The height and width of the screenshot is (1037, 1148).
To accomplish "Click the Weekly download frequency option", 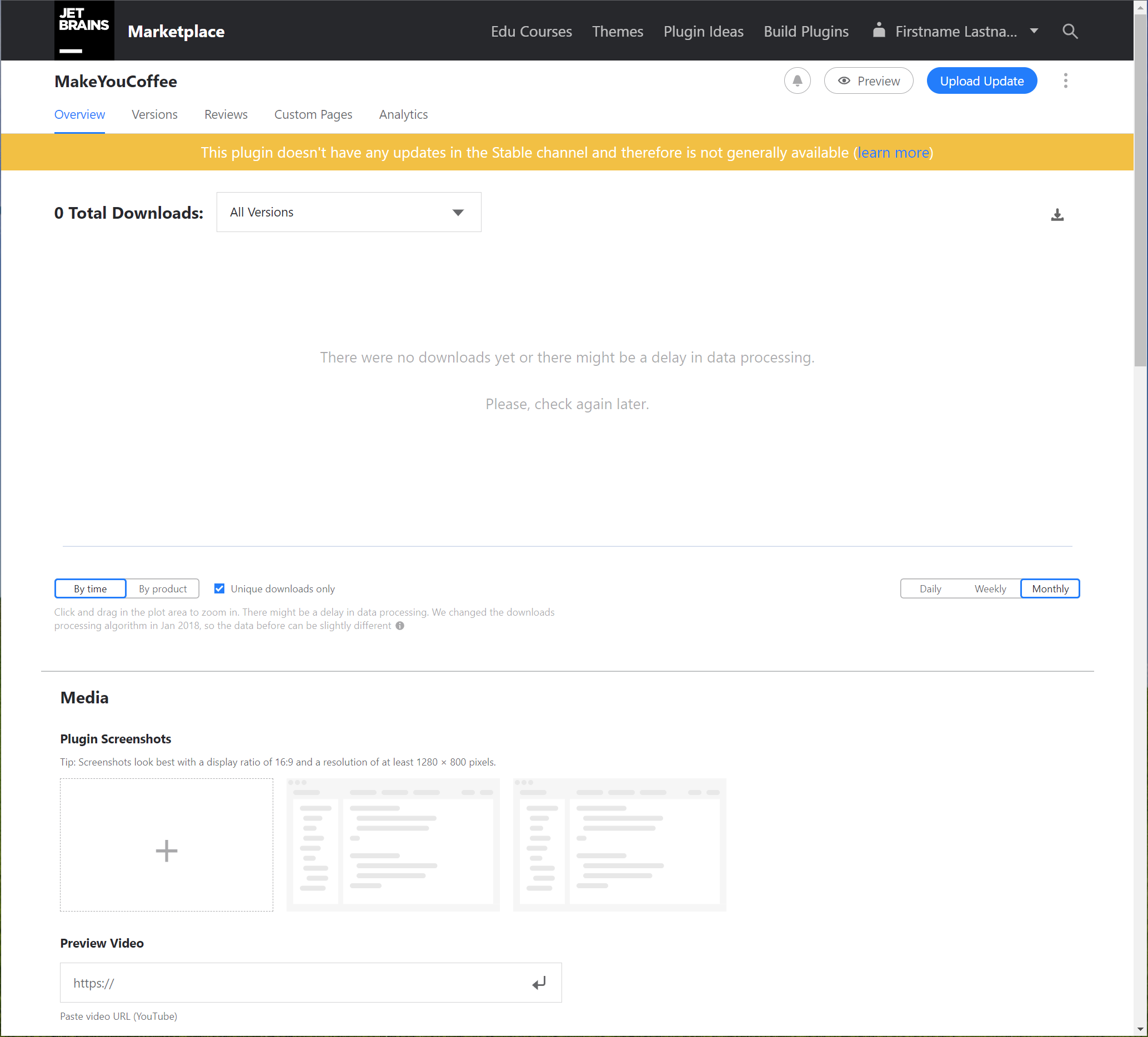I will coord(991,588).
